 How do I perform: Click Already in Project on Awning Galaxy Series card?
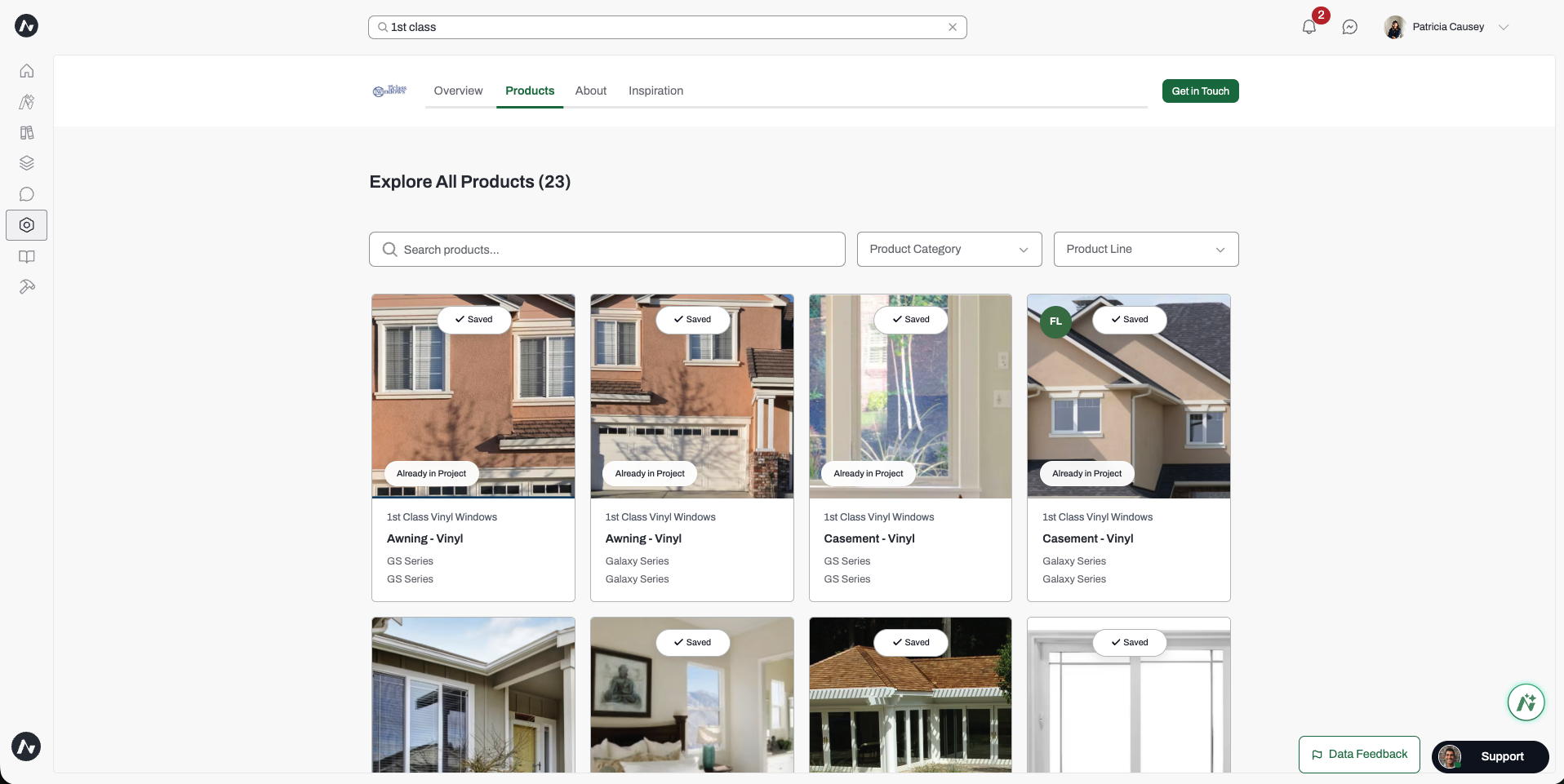650,474
